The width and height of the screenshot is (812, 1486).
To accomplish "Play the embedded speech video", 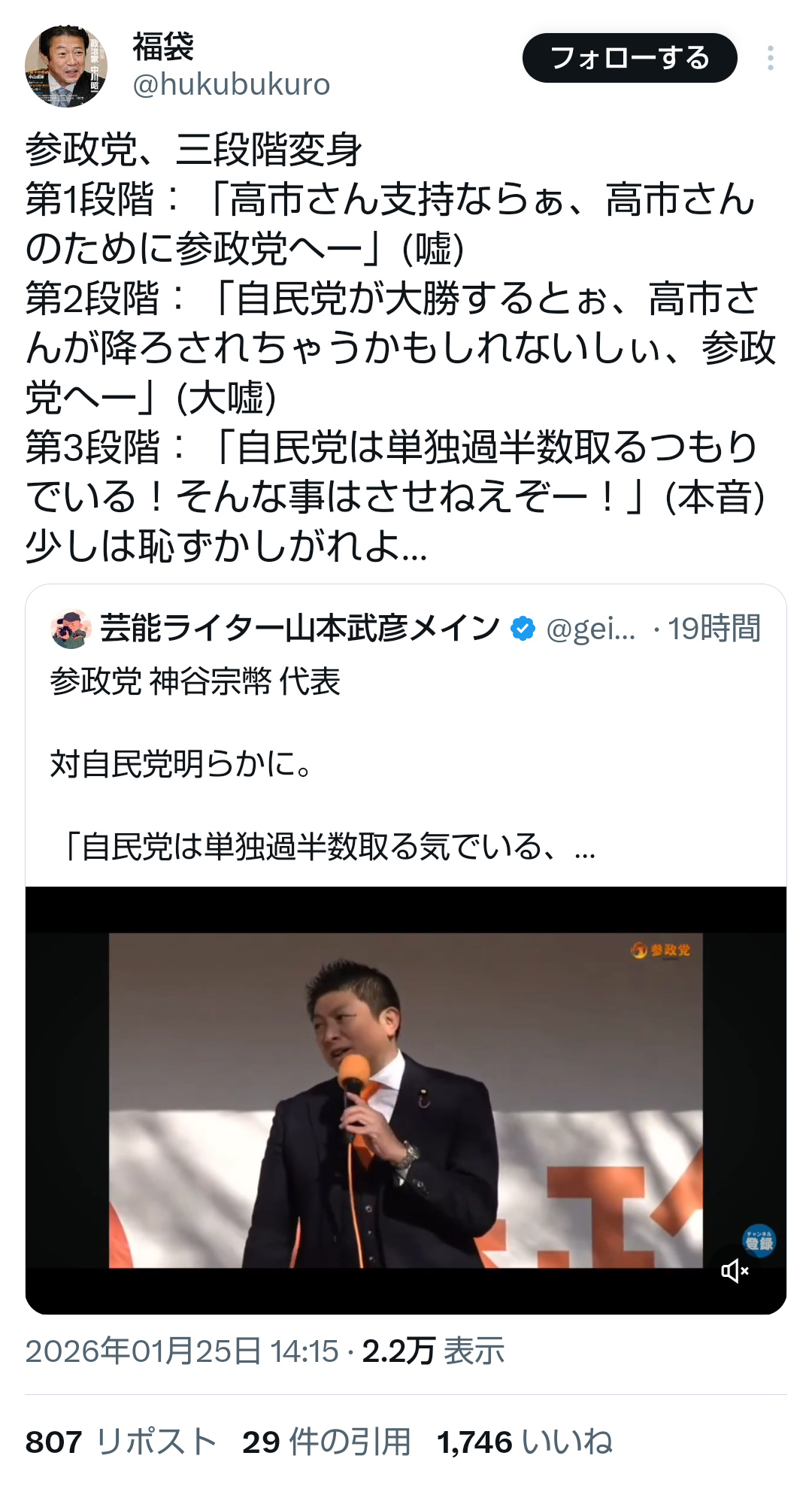I will click(x=406, y=1100).
